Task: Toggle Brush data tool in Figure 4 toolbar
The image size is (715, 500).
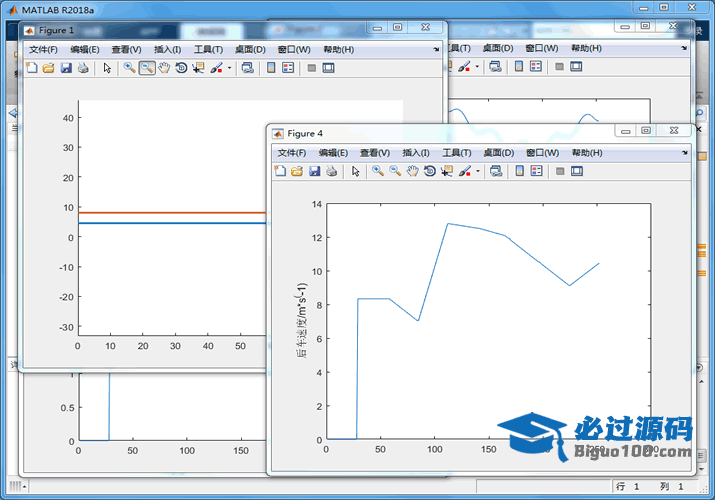Action: [x=465, y=171]
